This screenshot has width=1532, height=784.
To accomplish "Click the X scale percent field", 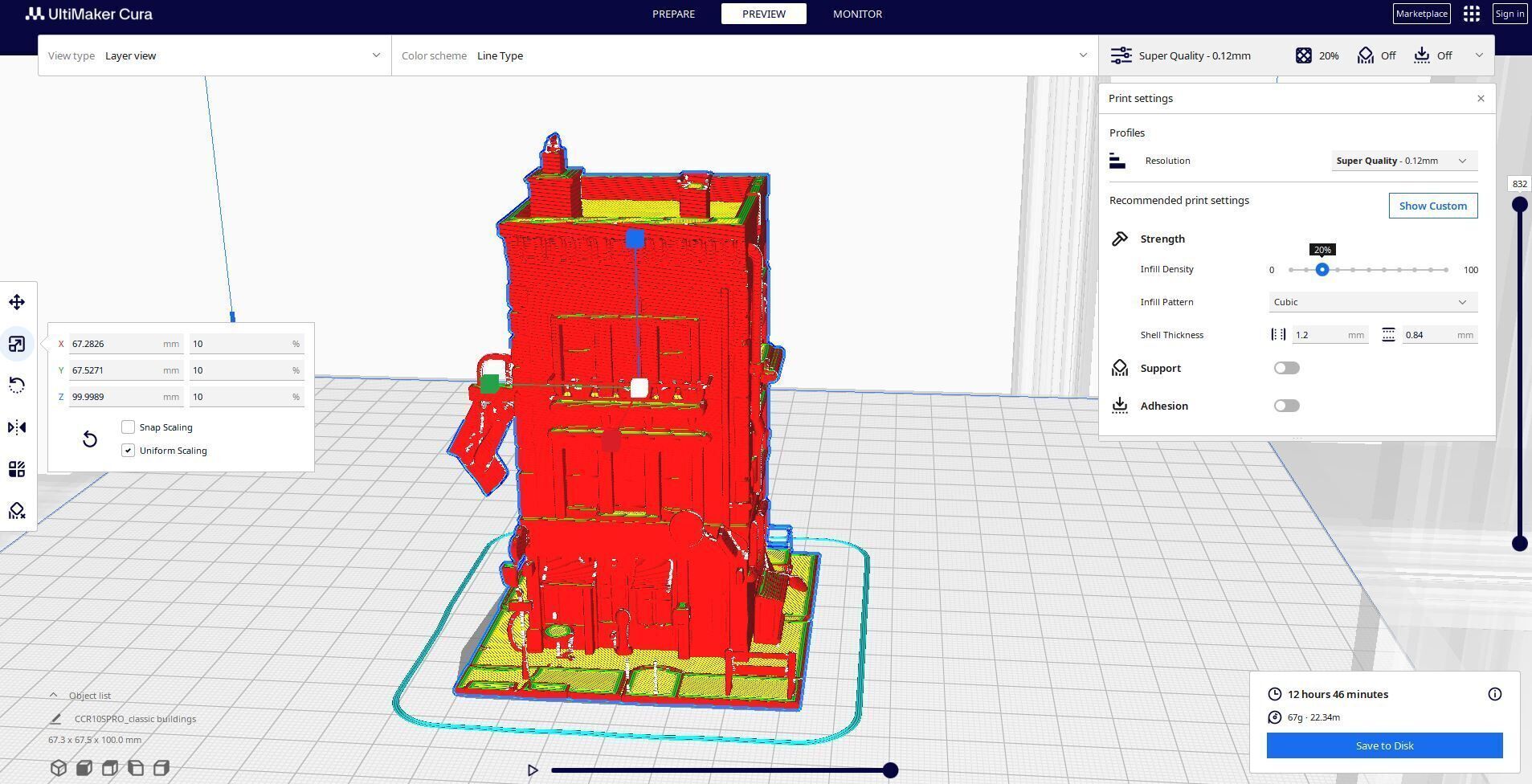I will point(247,344).
